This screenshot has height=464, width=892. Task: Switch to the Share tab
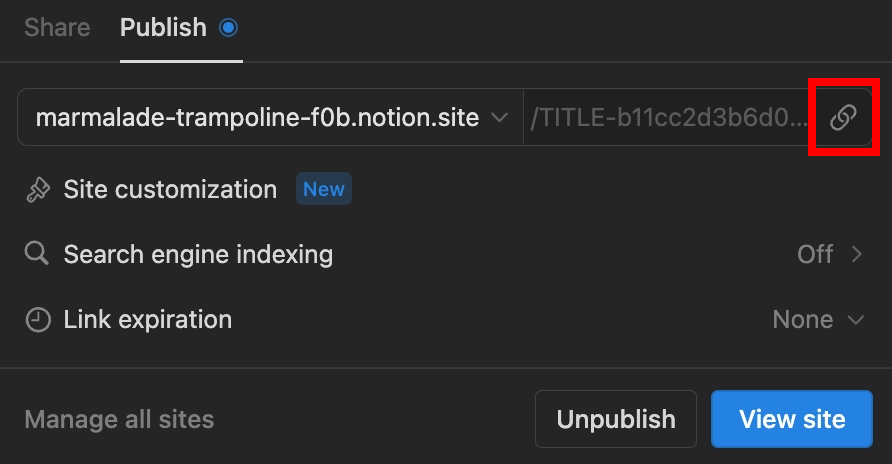click(x=57, y=28)
